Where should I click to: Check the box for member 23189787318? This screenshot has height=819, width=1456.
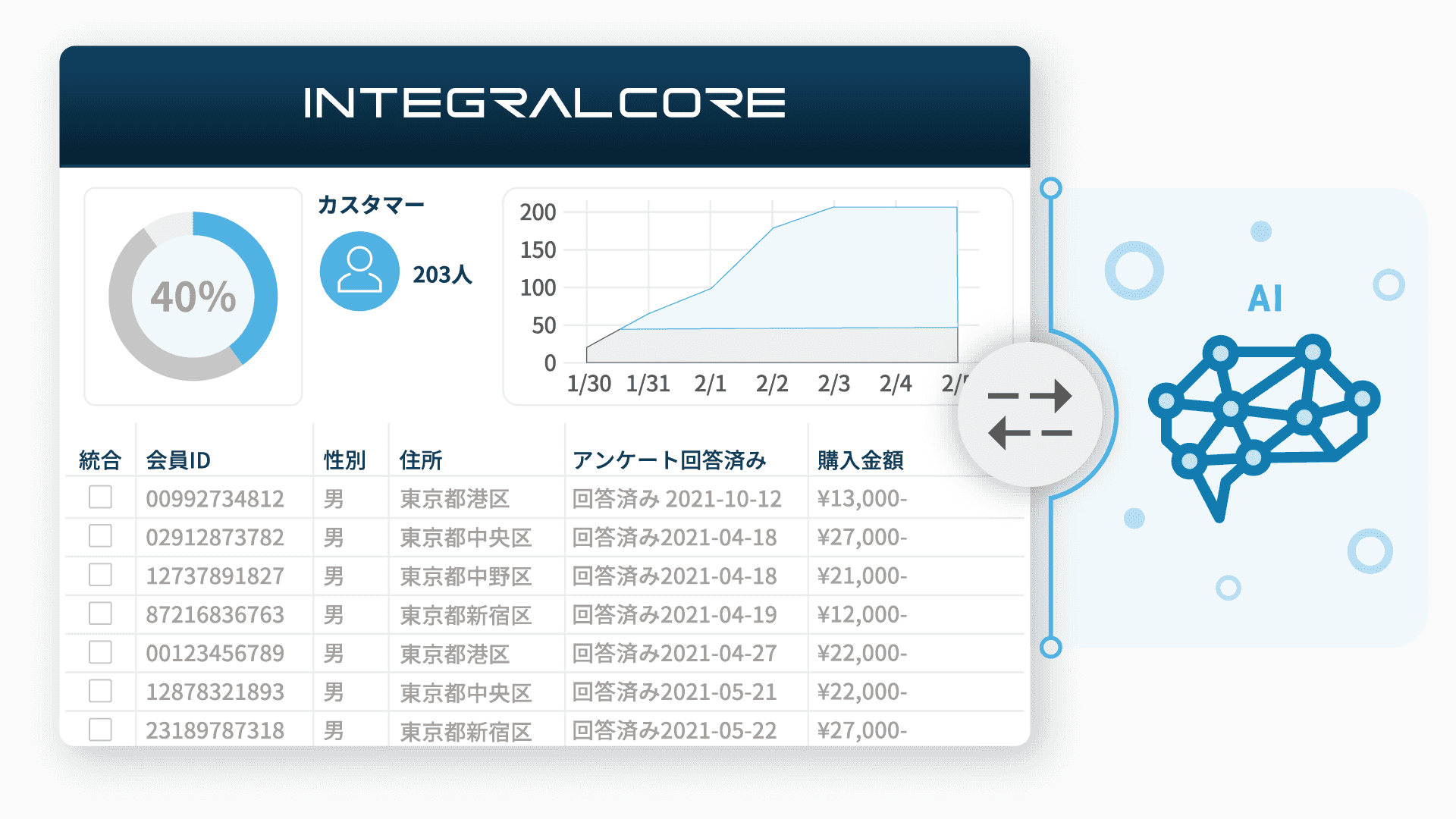100,730
